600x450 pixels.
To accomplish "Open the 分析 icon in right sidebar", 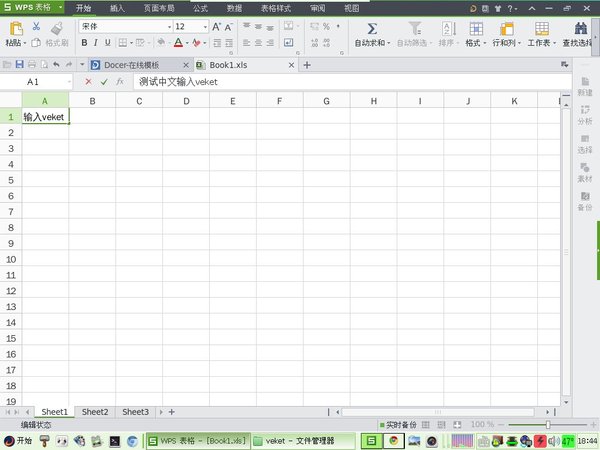I will [x=585, y=115].
